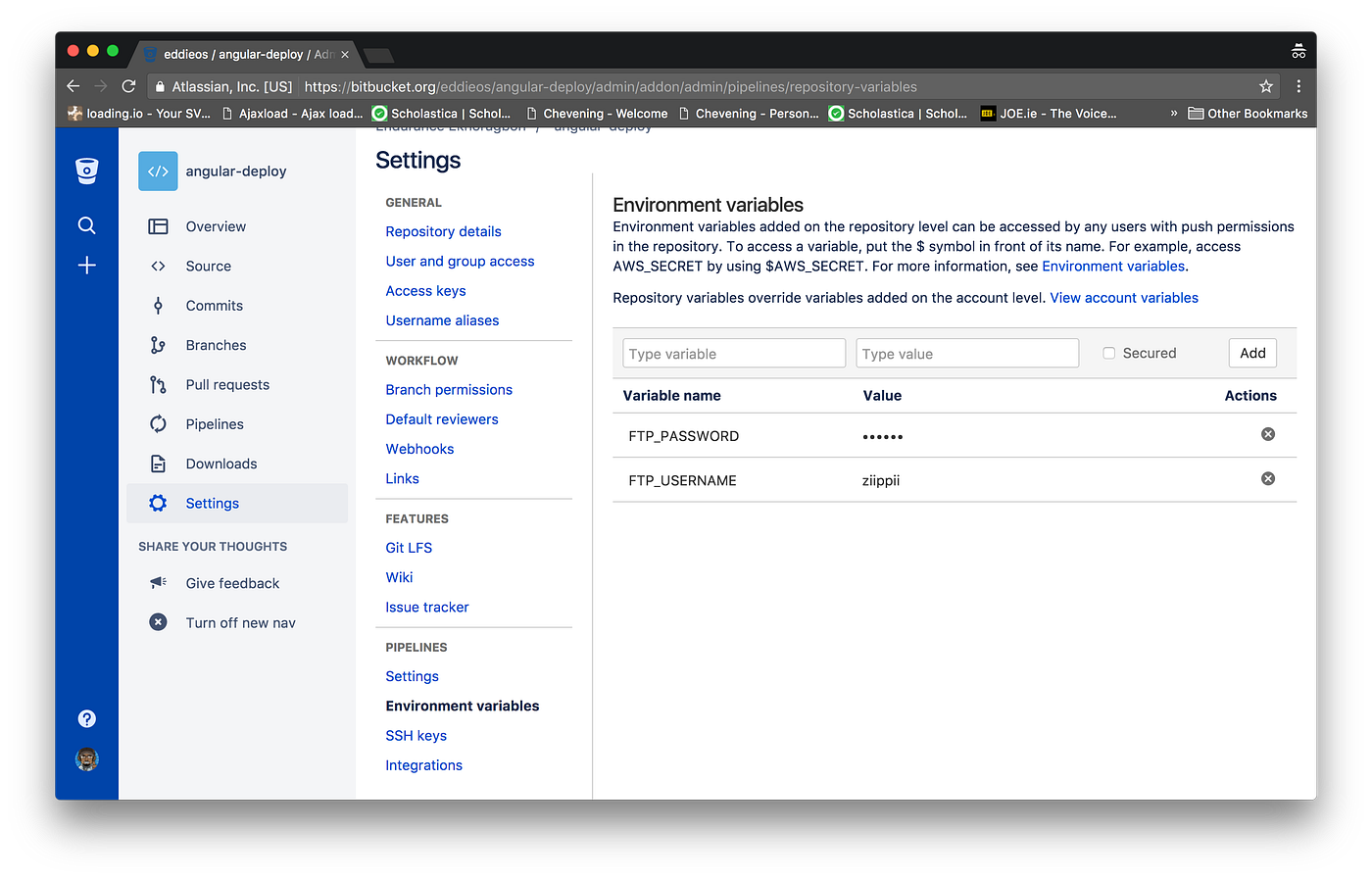Viewport: 1372px width, 879px height.
Task: Click the plus create icon
Action: point(87,266)
